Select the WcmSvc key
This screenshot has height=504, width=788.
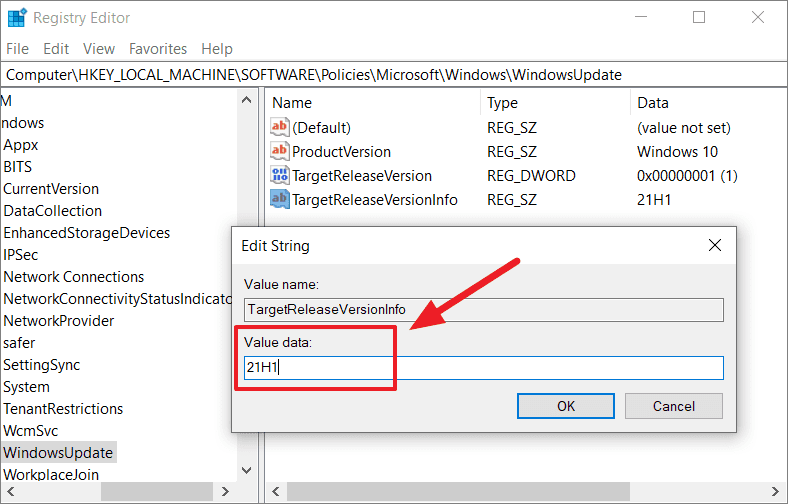[x=31, y=431]
